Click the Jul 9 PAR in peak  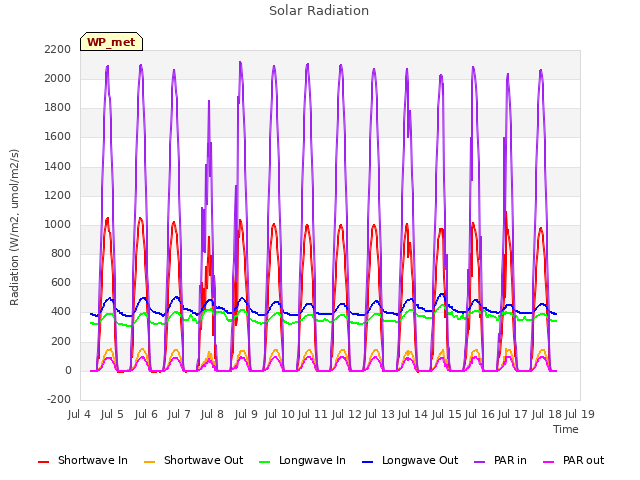point(240,63)
